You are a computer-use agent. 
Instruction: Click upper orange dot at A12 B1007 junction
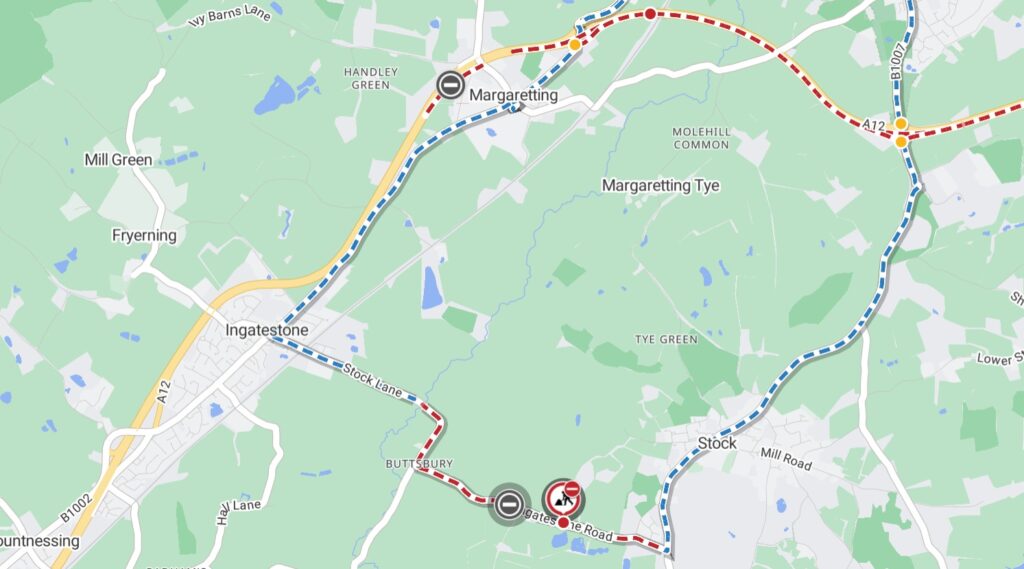[x=901, y=123]
